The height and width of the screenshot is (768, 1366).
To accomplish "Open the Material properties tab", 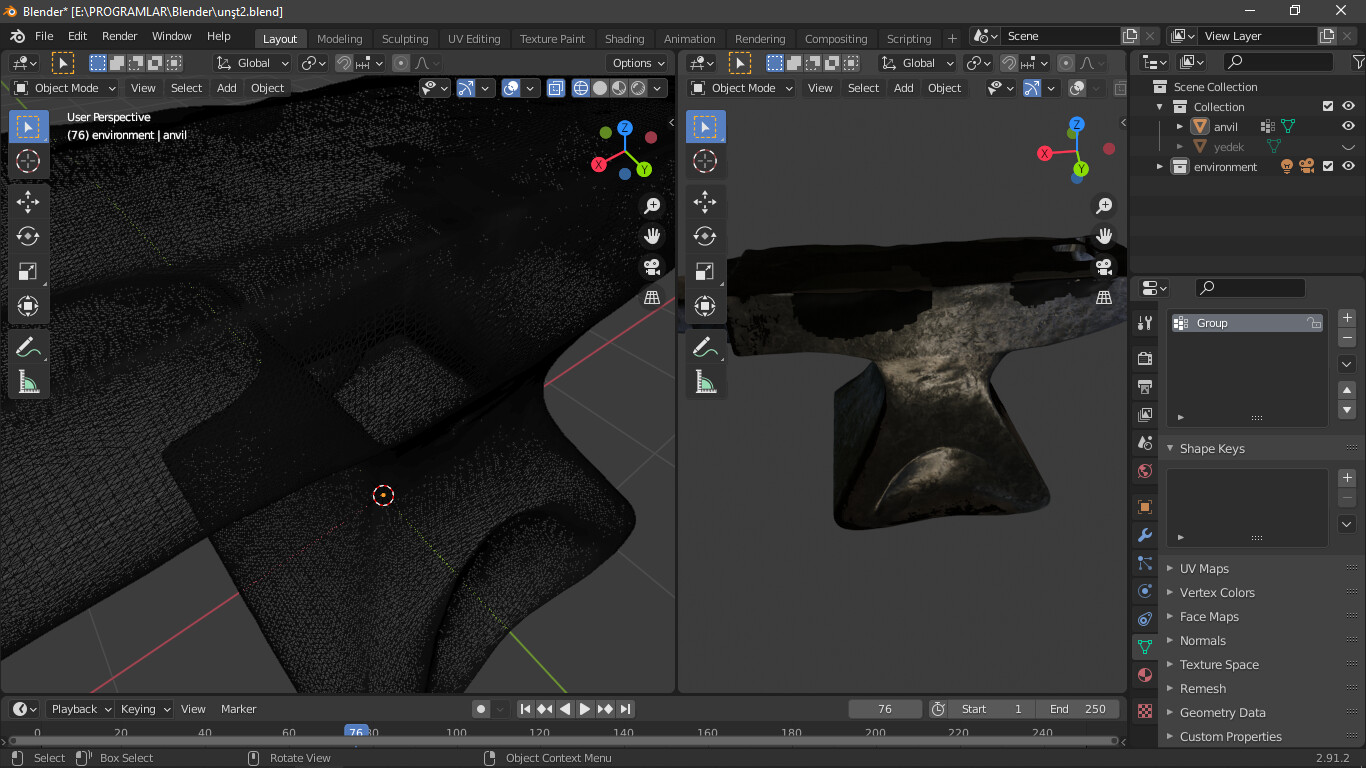I will pos(1145,675).
